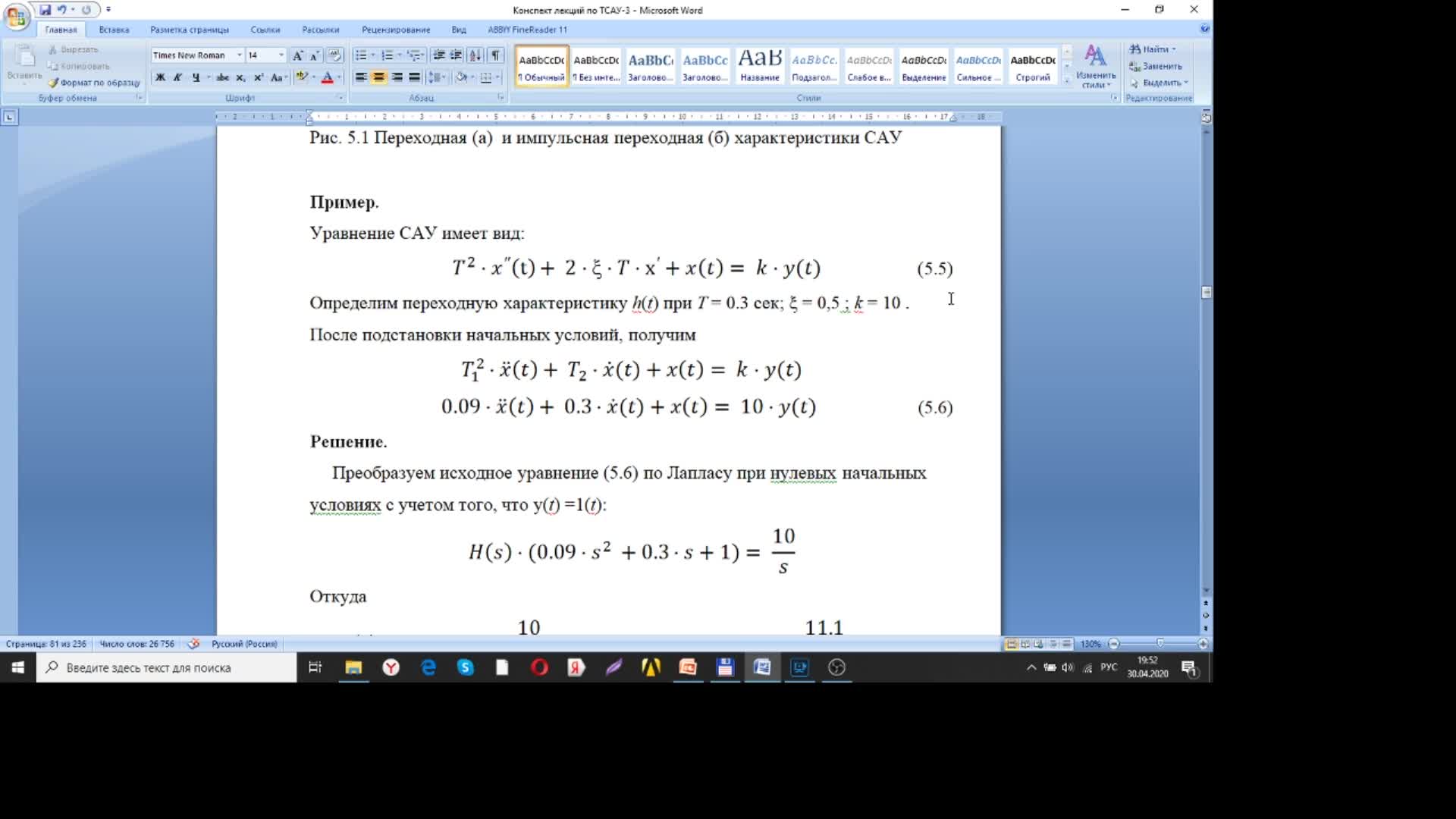Image resolution: width=1456 pixels, height=819 pixels.
Task: Switch to Full Screen Reading view
Action: [1025, 644]
